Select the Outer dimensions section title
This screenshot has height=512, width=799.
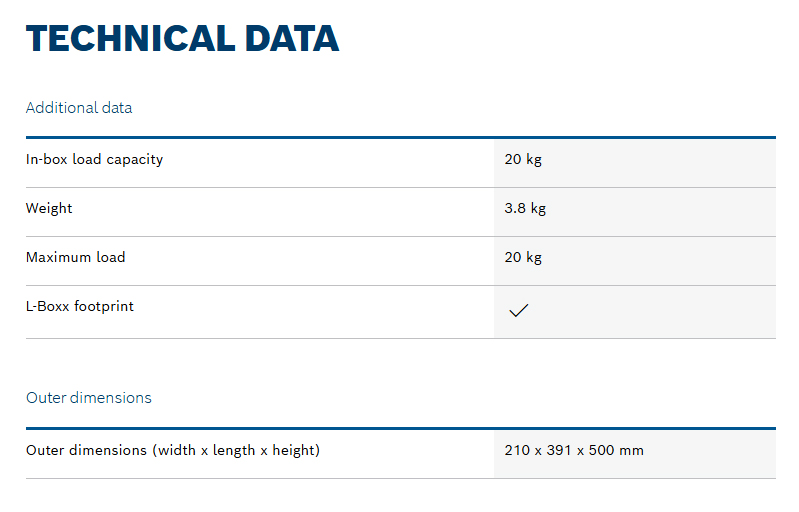tap(89, 398)
